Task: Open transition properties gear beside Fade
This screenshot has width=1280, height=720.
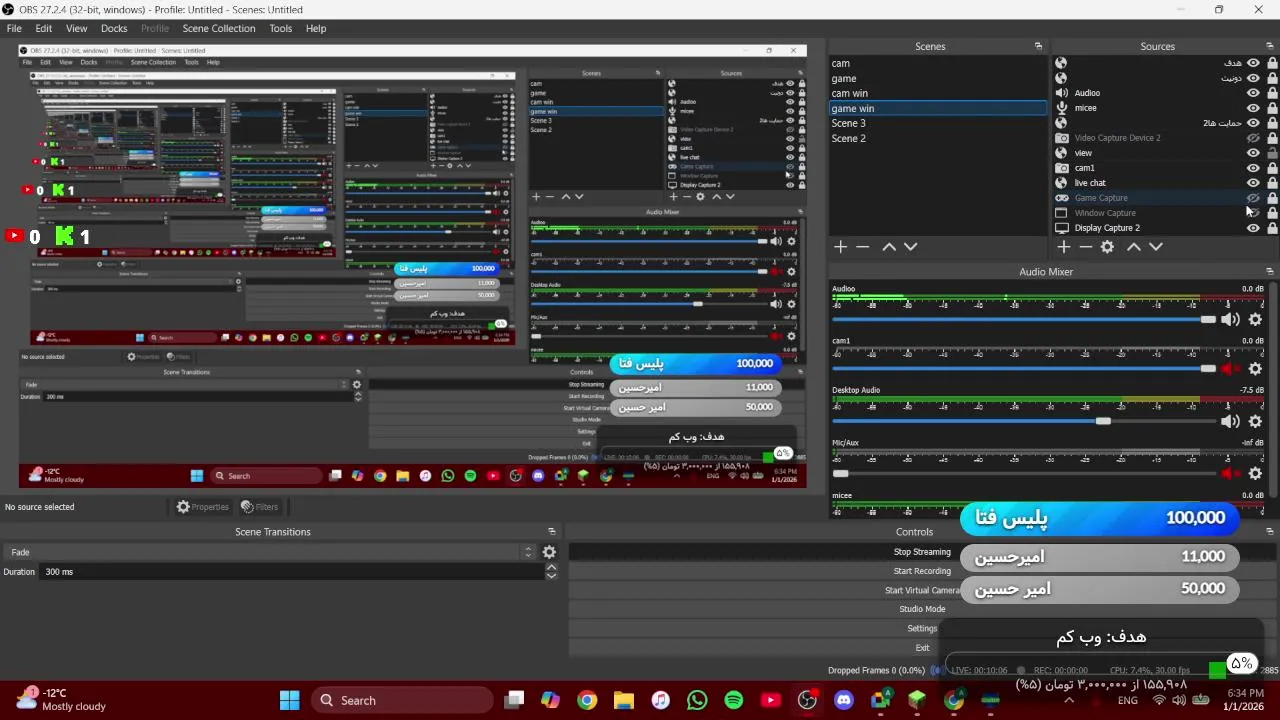Action: (549, 552)
